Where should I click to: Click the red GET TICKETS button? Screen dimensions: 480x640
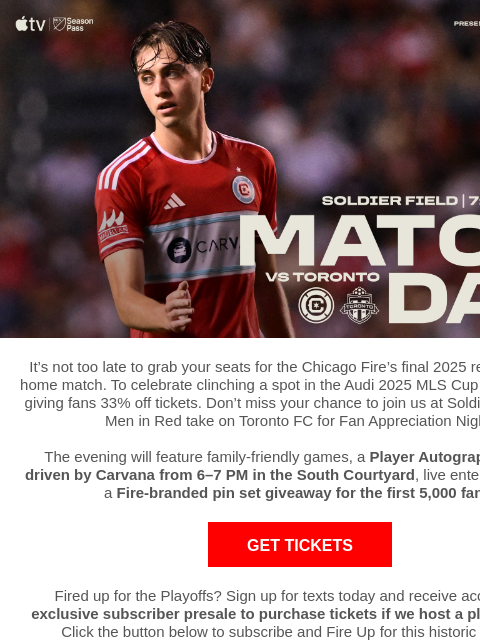point(300,544)
